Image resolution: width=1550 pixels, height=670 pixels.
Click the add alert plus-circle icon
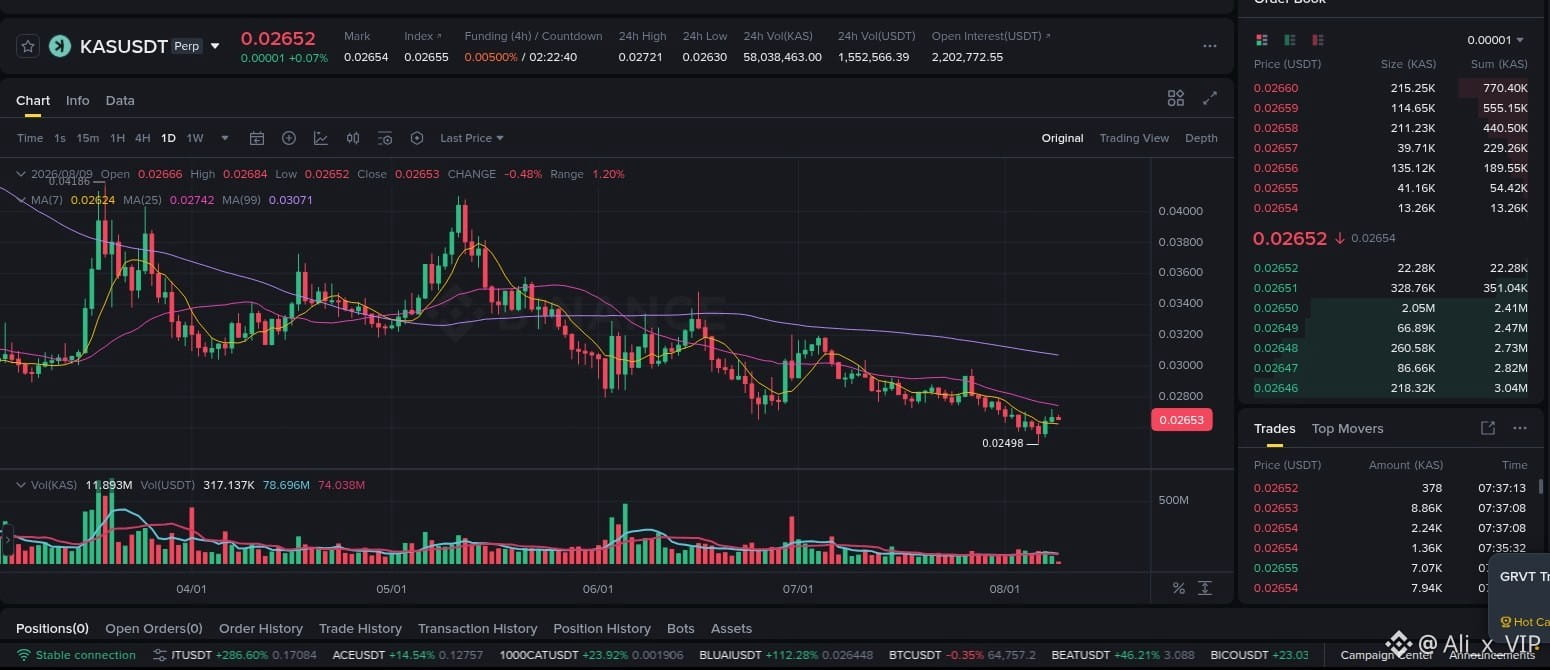(289, 138)
